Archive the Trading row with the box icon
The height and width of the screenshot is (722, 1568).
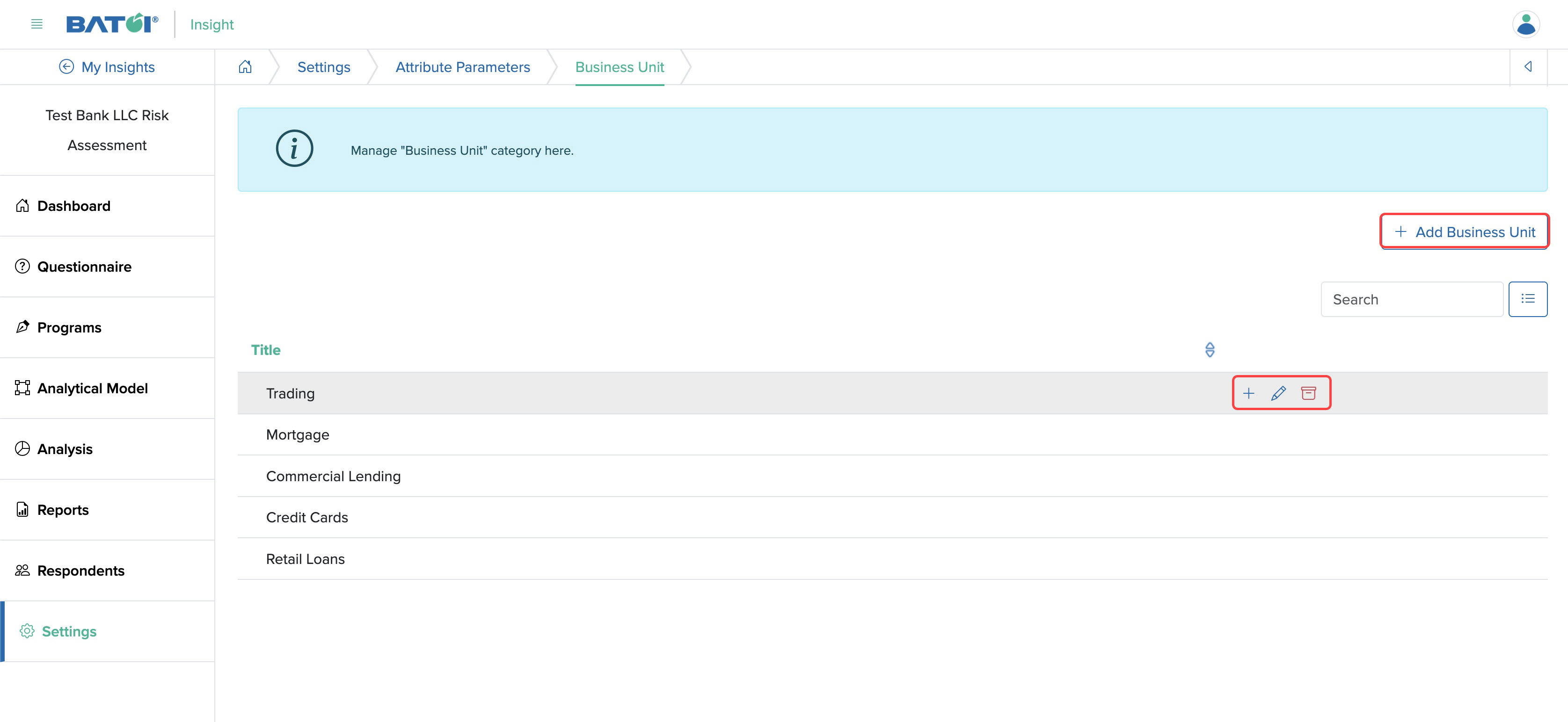pyautogui.click(x=1308, y=393)
